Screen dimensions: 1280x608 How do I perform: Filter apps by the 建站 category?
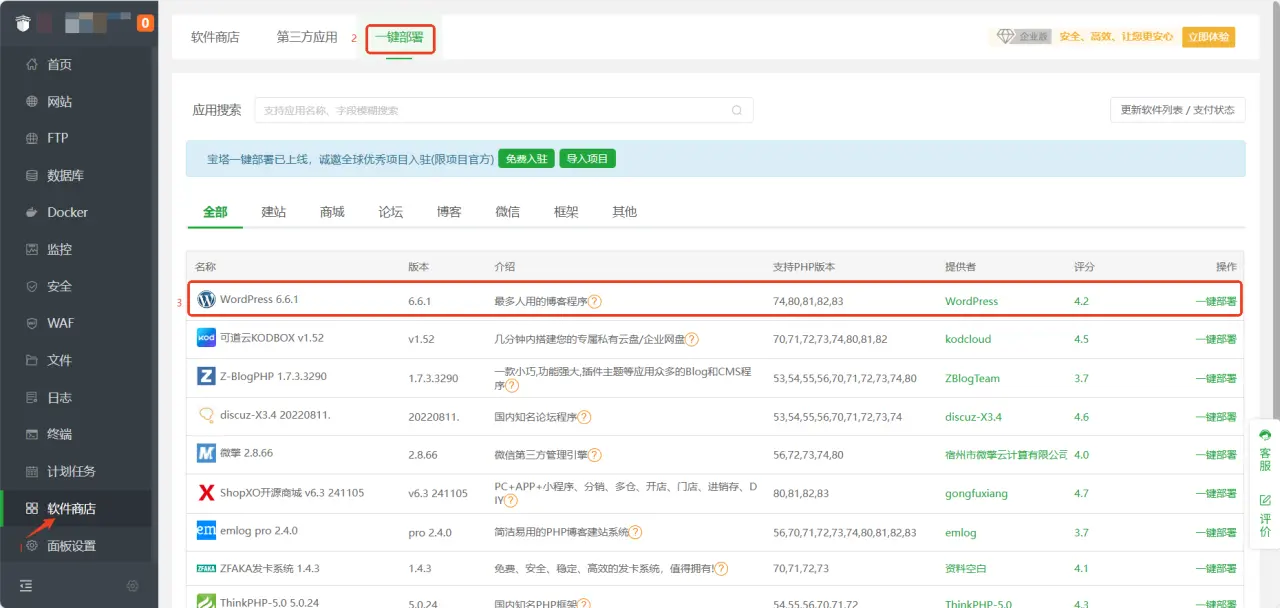[x=274, y=212]
